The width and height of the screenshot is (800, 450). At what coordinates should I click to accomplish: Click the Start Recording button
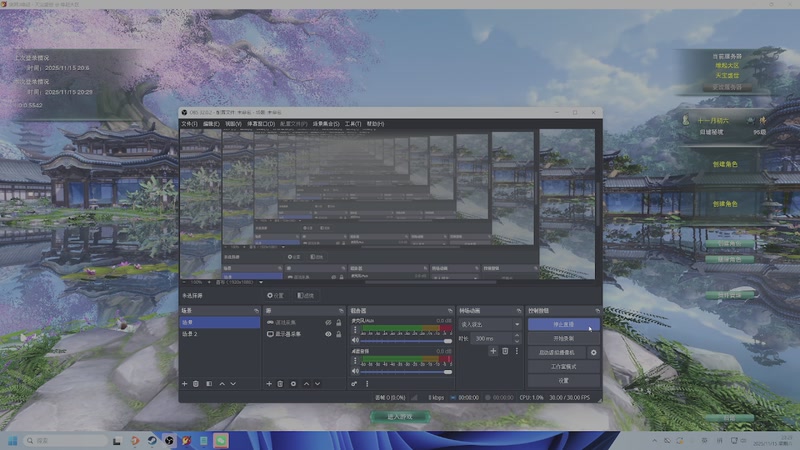[x=564, y=338]
